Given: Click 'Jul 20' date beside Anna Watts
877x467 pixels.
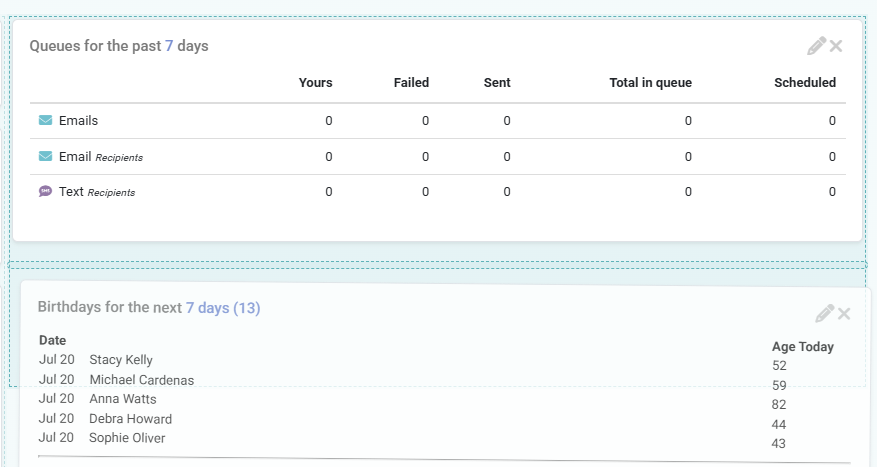Looking at the screenshot, I should tap(56, 399).
